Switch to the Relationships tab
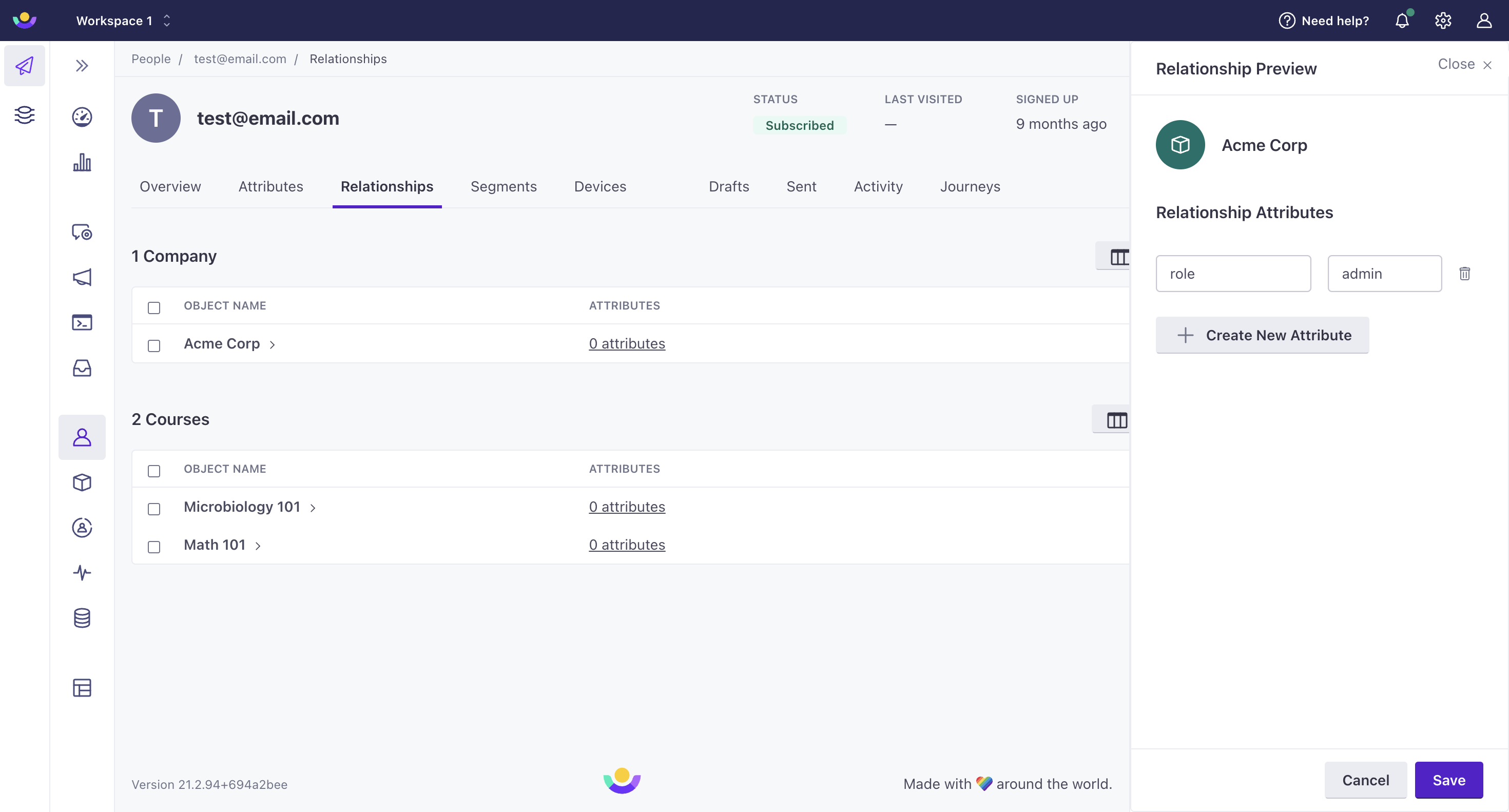This screenshot has width=1509, height=812. (387, 186)
